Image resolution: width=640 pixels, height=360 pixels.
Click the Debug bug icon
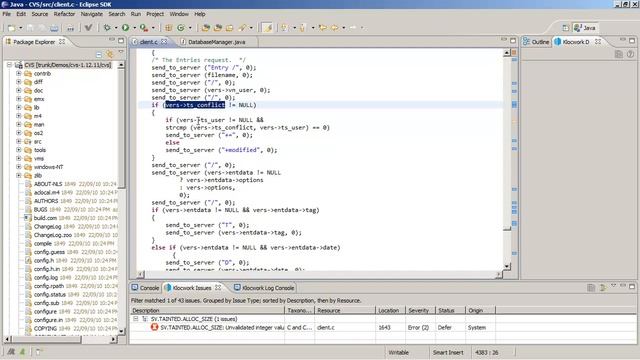coord(107,28)
